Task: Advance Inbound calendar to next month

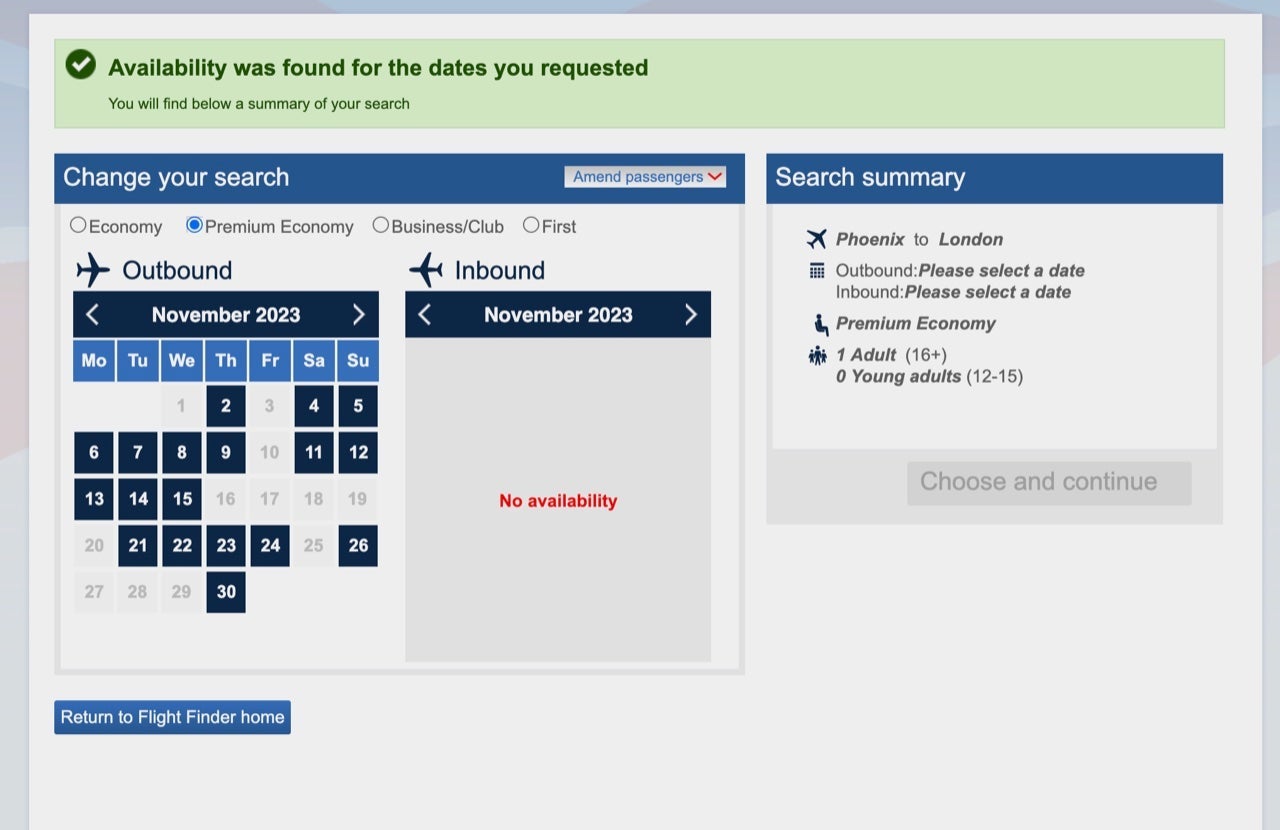Action: point(690,315)
